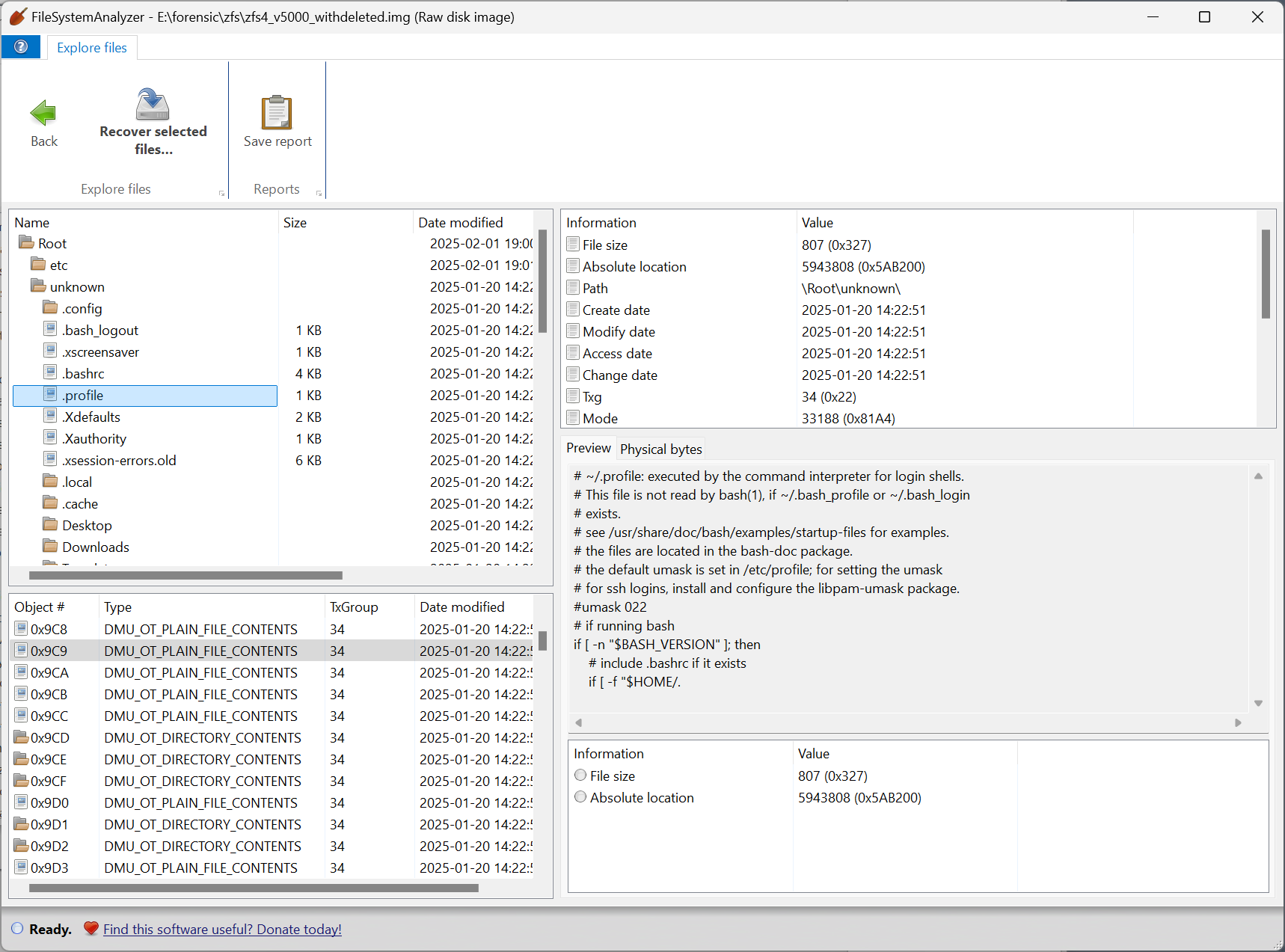Sort objects by TxGroup column header
Screen dimensions: 1285x952
[x=369, y=606]
